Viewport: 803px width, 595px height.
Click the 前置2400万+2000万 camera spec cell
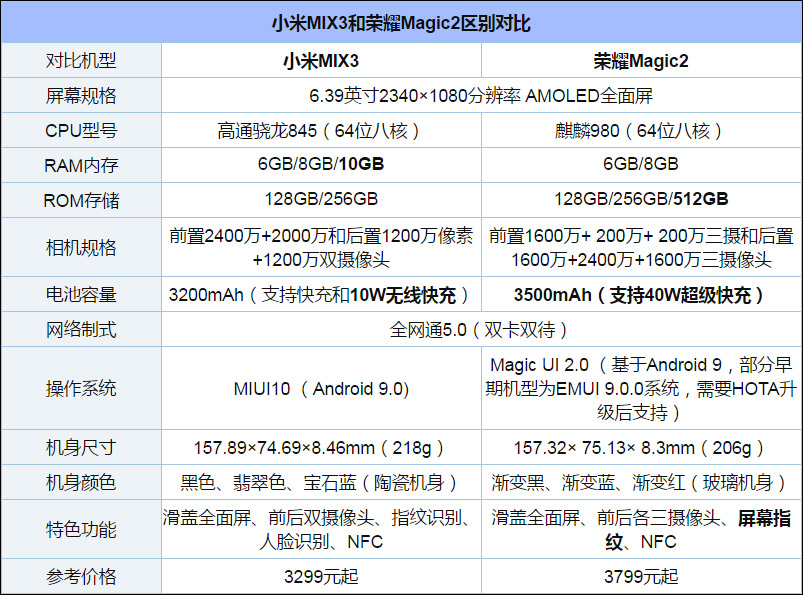pyautogui.click(x=321, y=248)
